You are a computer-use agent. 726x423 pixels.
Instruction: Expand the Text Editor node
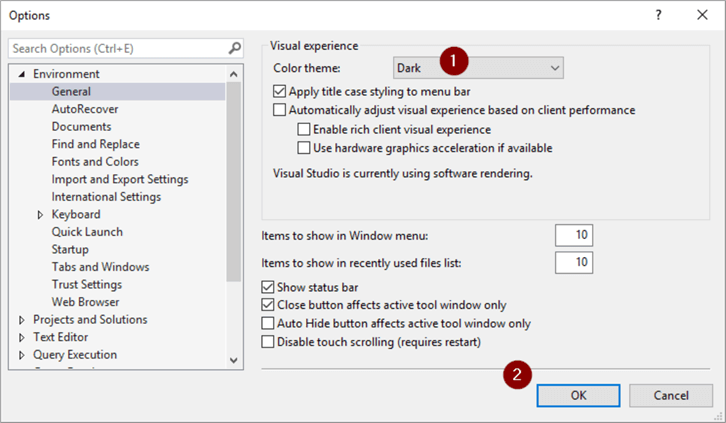[23, 338]
